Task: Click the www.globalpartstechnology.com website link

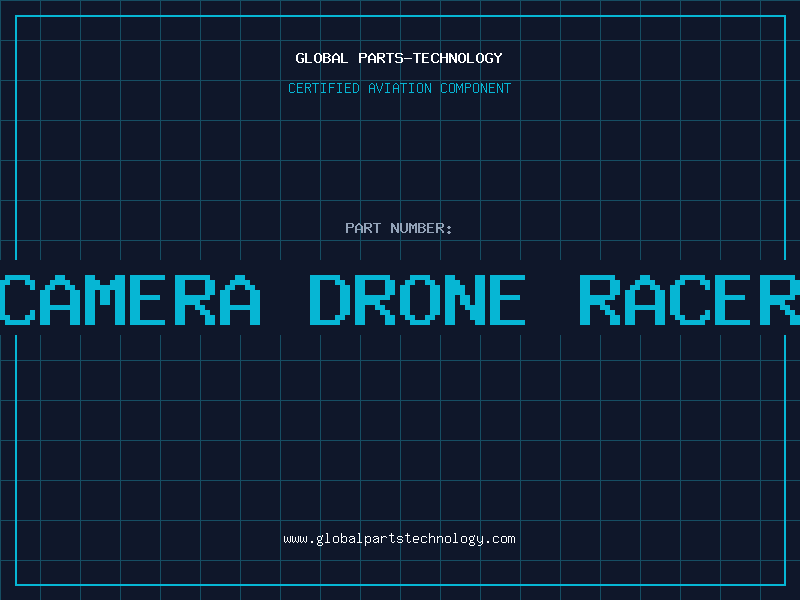Action: 399,539
